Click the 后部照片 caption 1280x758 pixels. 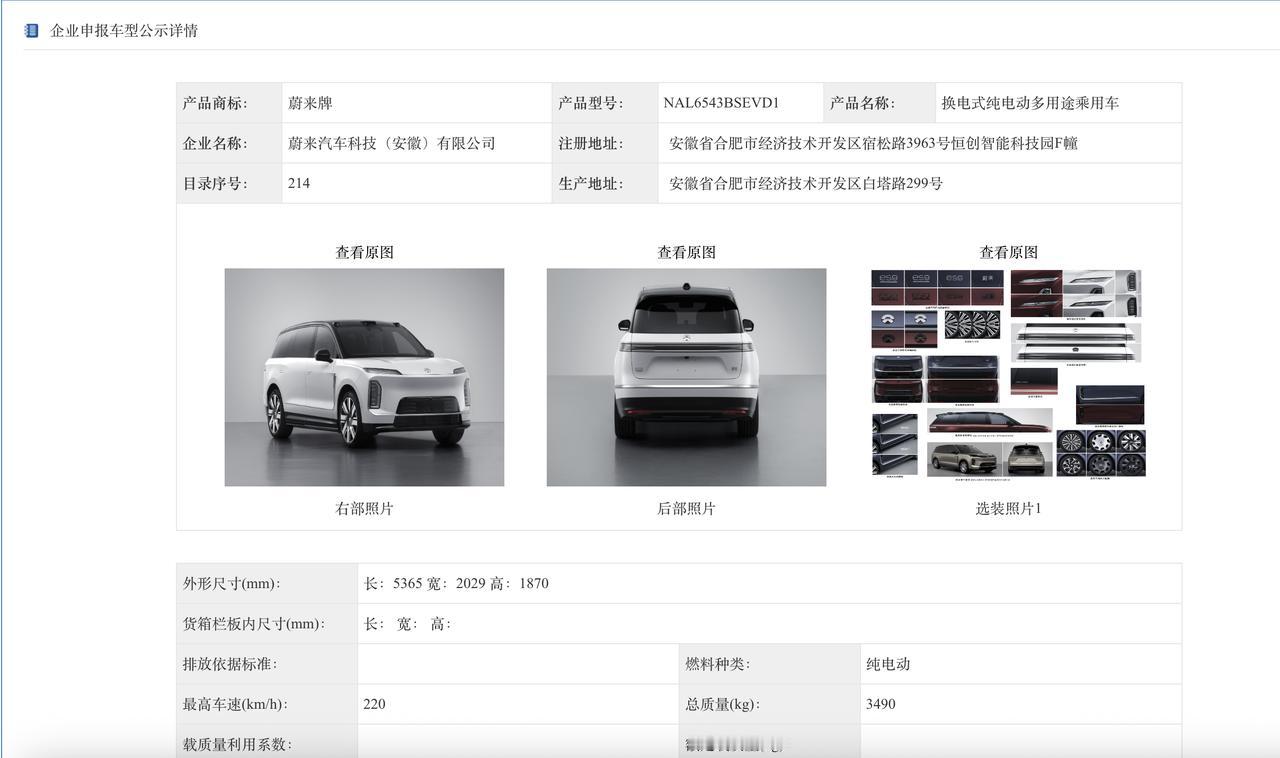coord(686,509)
